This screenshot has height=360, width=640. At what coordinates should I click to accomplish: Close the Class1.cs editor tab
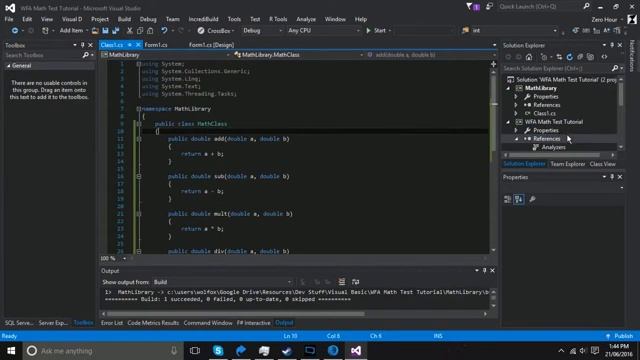138,45
